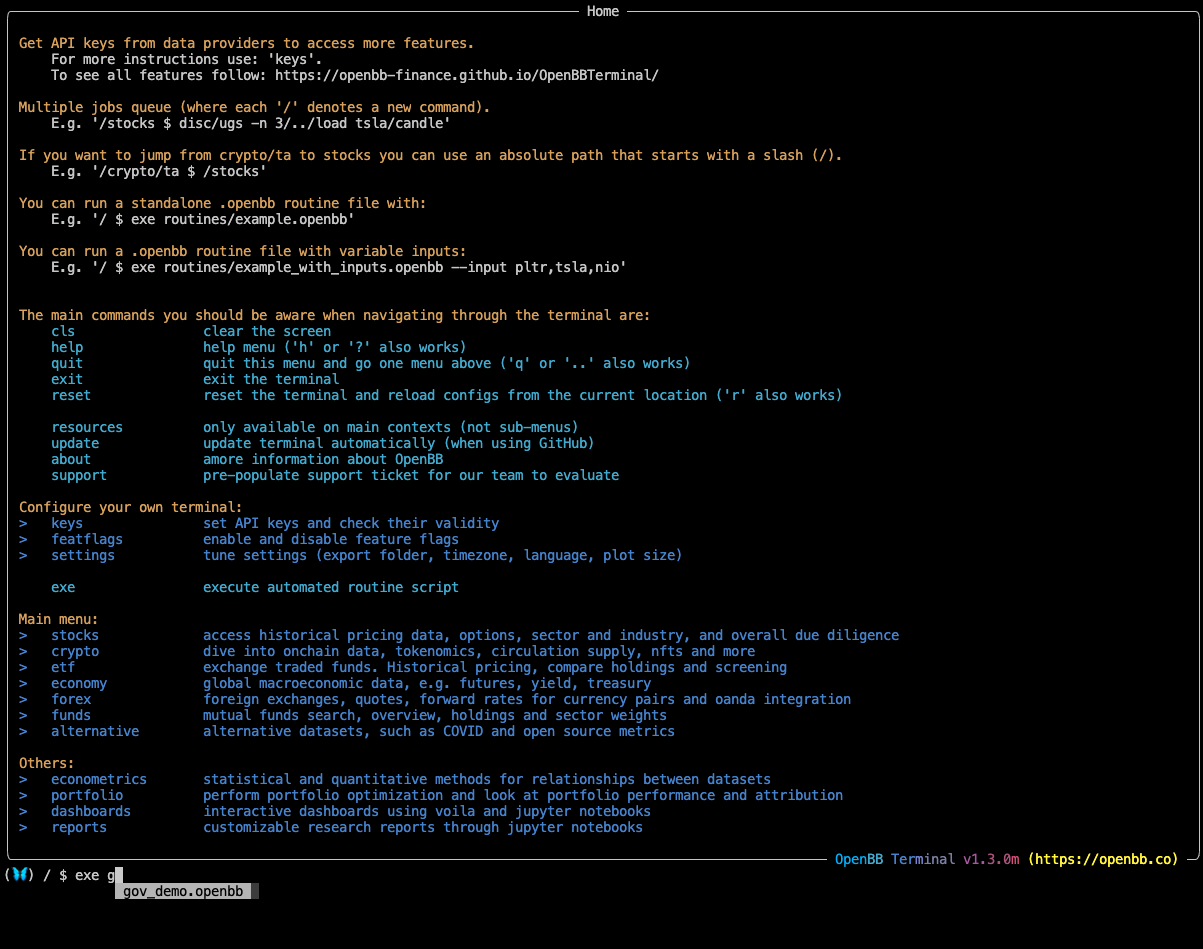The width and height of the screenshot is (1203, 949).
Task: Click the 'etf' main menu entry
Action: [63, 667]
